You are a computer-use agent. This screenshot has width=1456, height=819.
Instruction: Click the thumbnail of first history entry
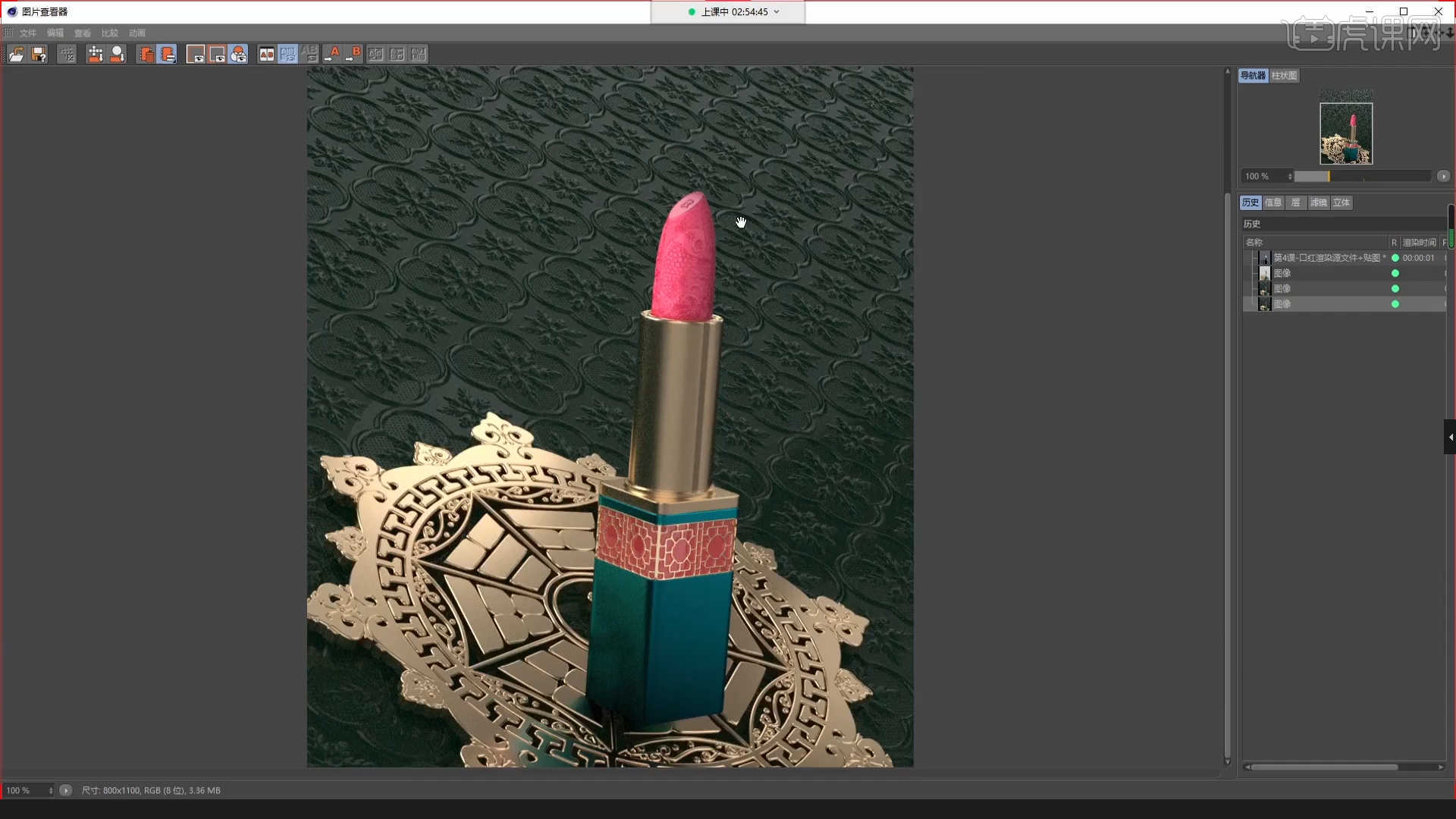(x=1264, y=258)
